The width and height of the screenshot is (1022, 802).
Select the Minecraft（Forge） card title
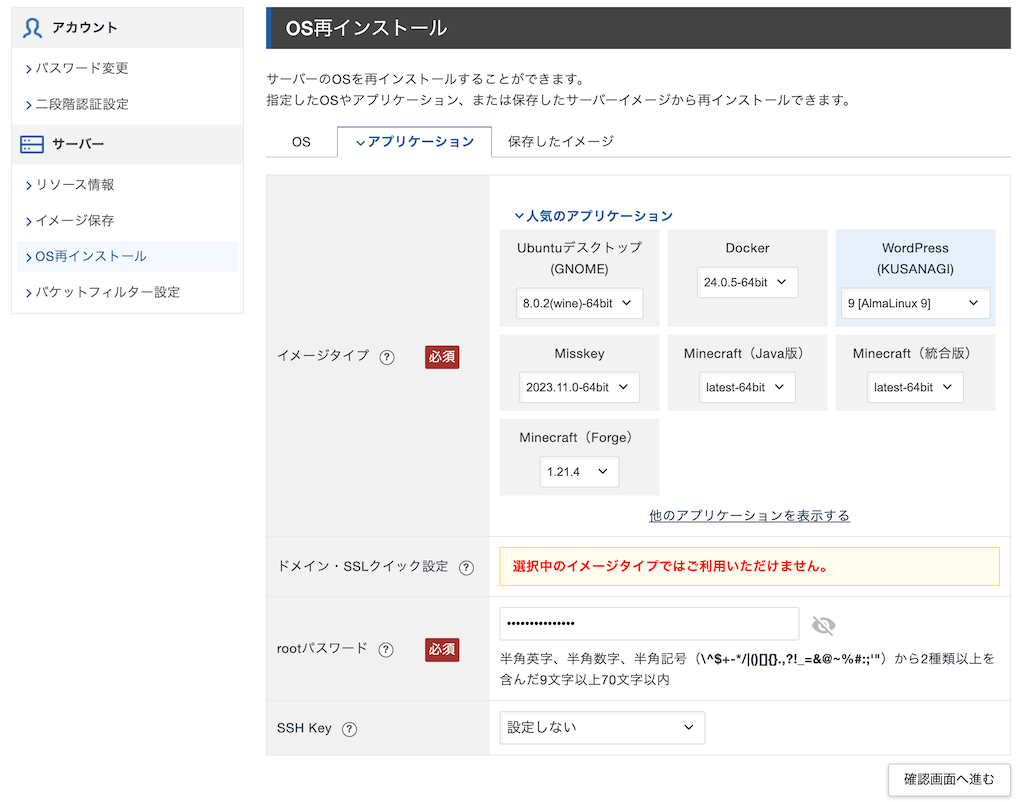point(579,438)
